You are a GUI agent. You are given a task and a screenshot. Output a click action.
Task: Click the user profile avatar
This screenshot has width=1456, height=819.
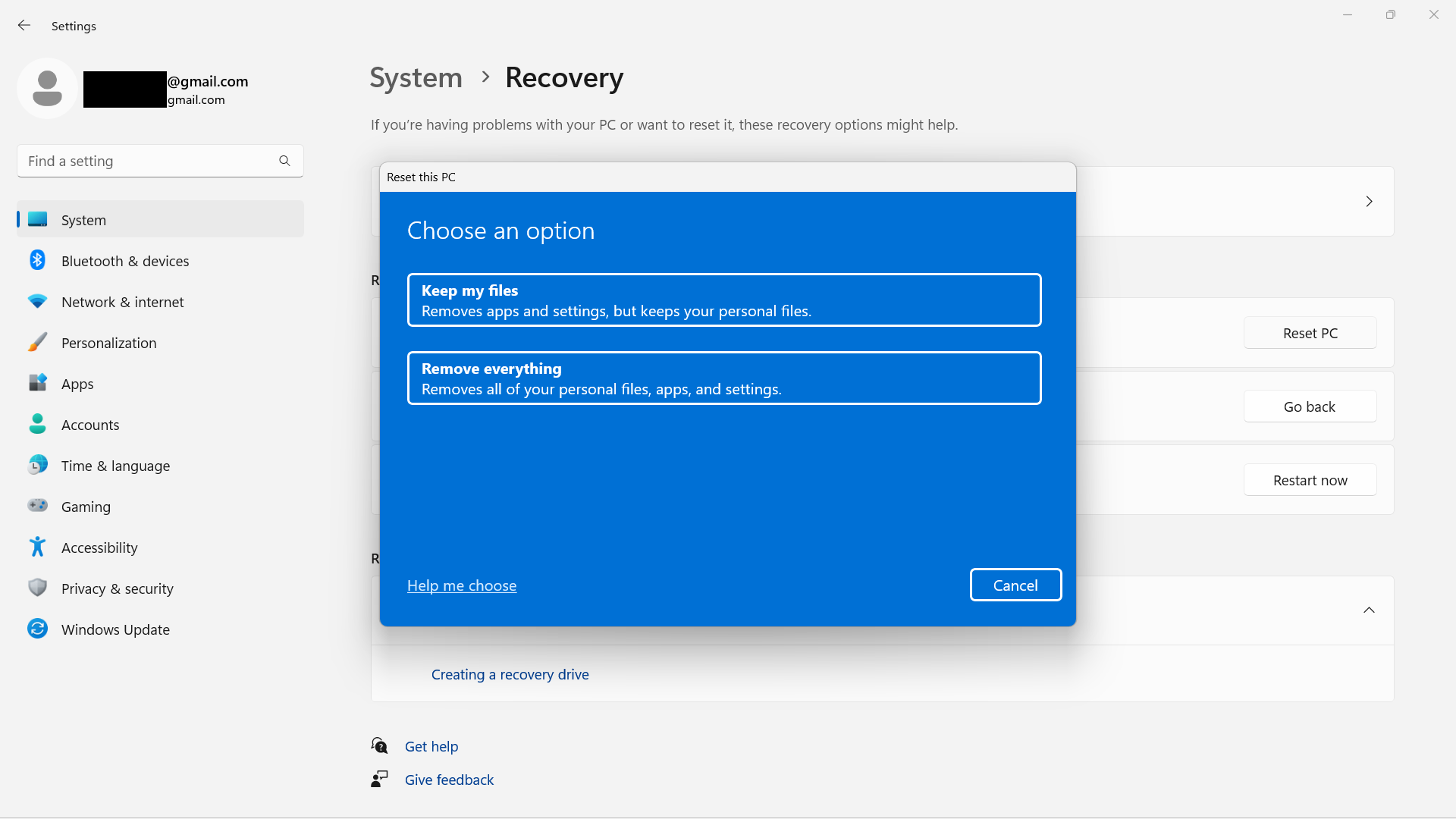tap(47, 89)
